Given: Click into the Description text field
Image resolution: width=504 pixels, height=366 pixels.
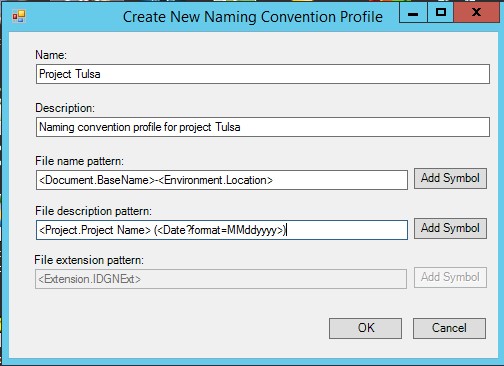Looking at the screenshot, I should (x=263, y=127).
